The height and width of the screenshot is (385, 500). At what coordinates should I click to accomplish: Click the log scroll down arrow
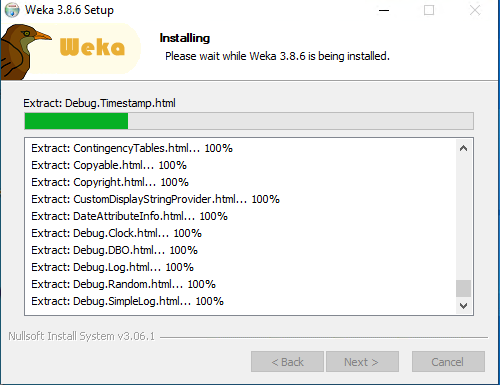tap(463, 305)
